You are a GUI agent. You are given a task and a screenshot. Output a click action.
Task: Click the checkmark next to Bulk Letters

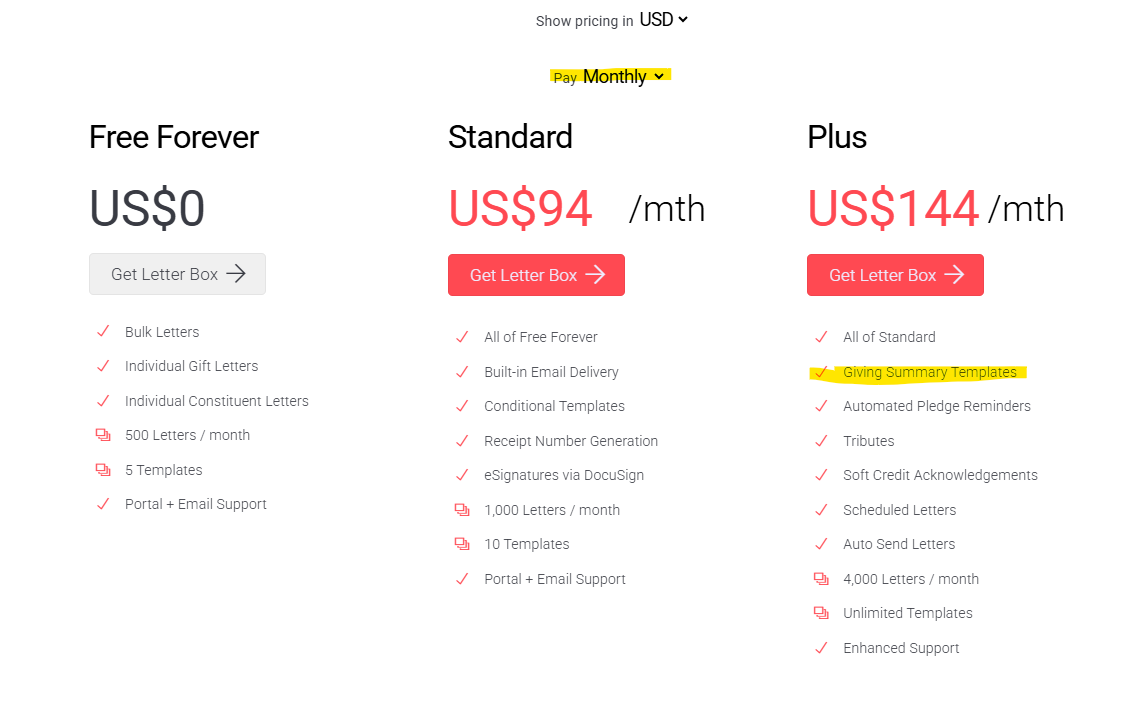(103, 331)
